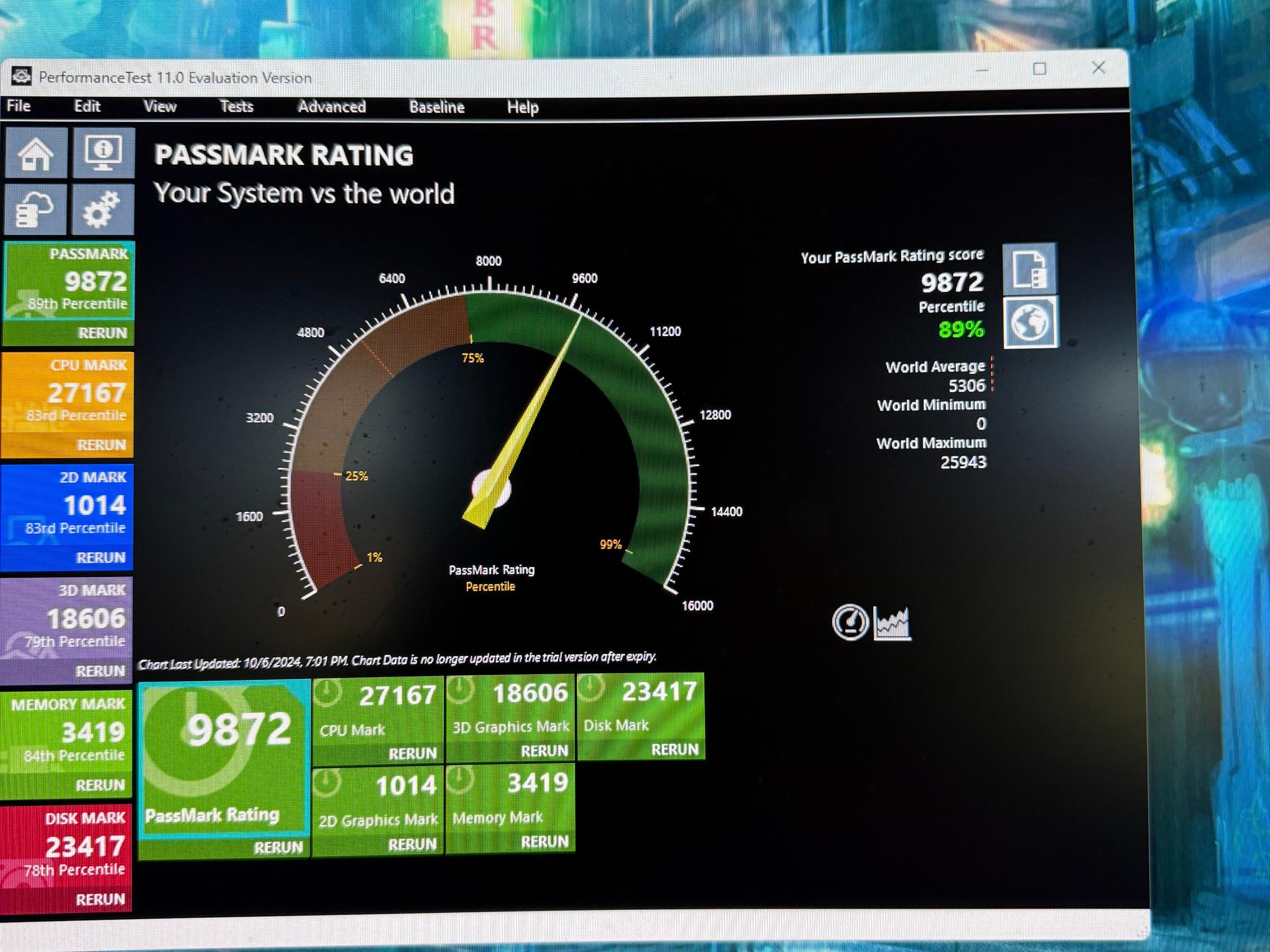The image size is (1270, 952).
Task: Click the PASSMARK RATING heading
Action: tap(283, 155)
